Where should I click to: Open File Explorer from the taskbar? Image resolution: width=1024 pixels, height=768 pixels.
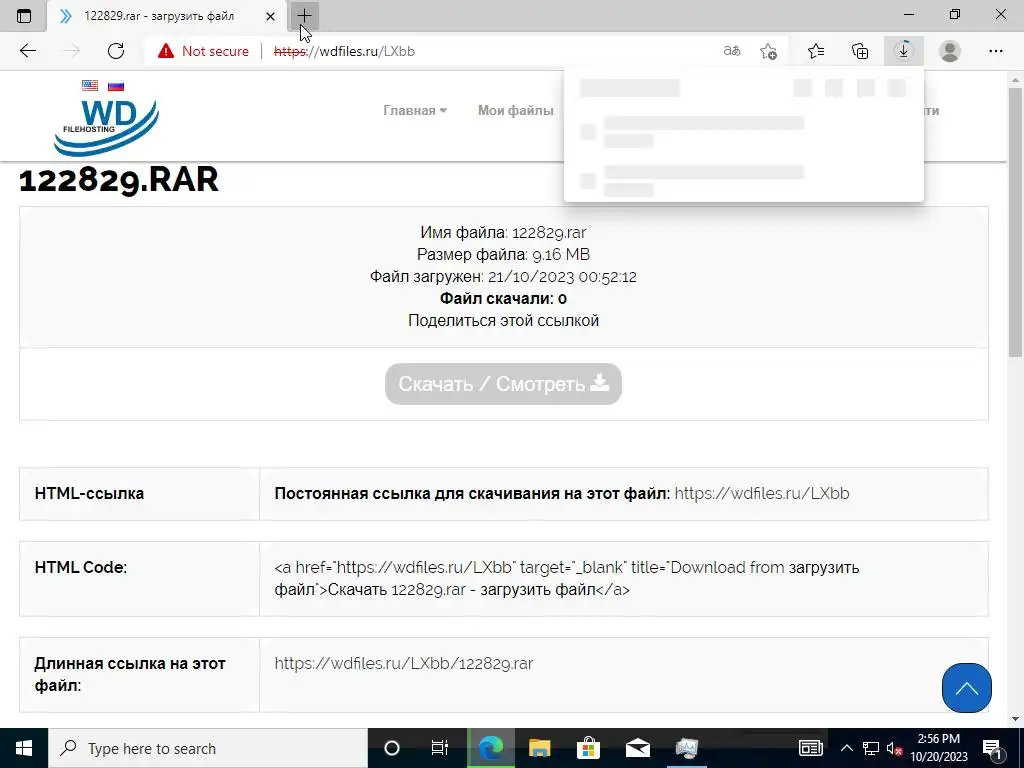[539, 748]
